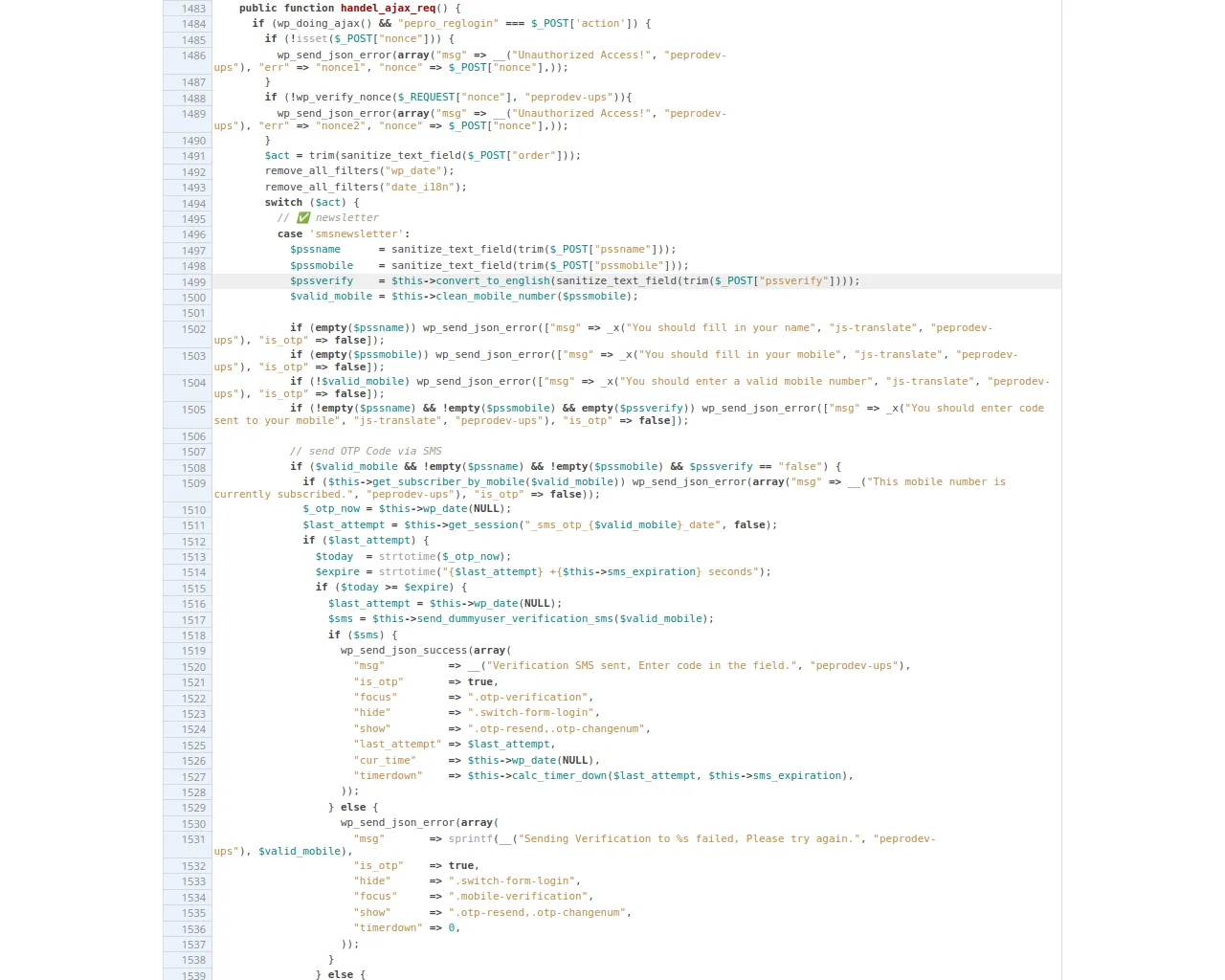Image resolution: width=1225 pixels, height=980 pixels.
Task: Click "You should fill in your name" string
Action: click(x=723, y=327)
